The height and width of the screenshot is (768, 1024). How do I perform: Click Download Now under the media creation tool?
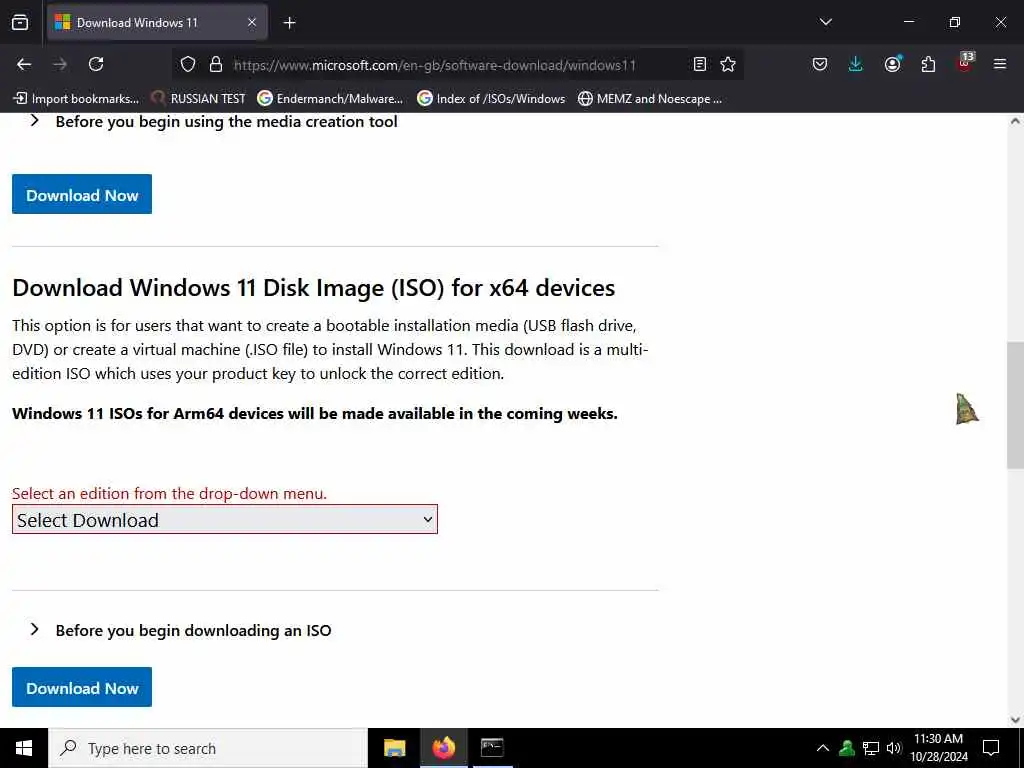[82, 194]
